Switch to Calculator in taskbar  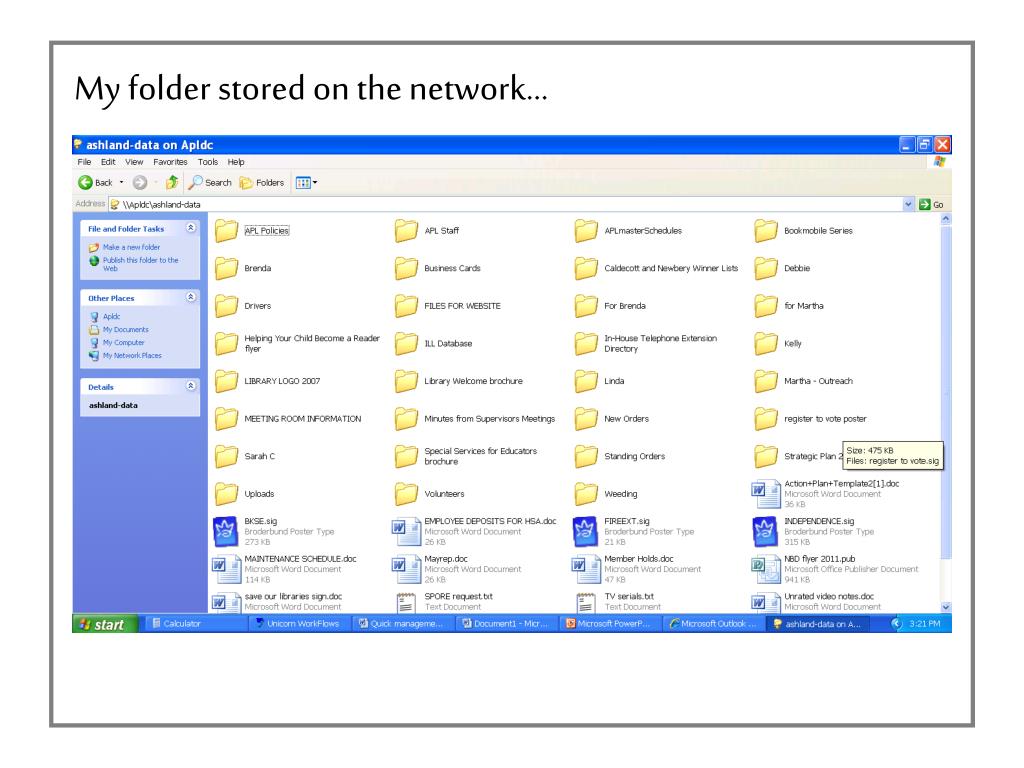pos(195,624)
